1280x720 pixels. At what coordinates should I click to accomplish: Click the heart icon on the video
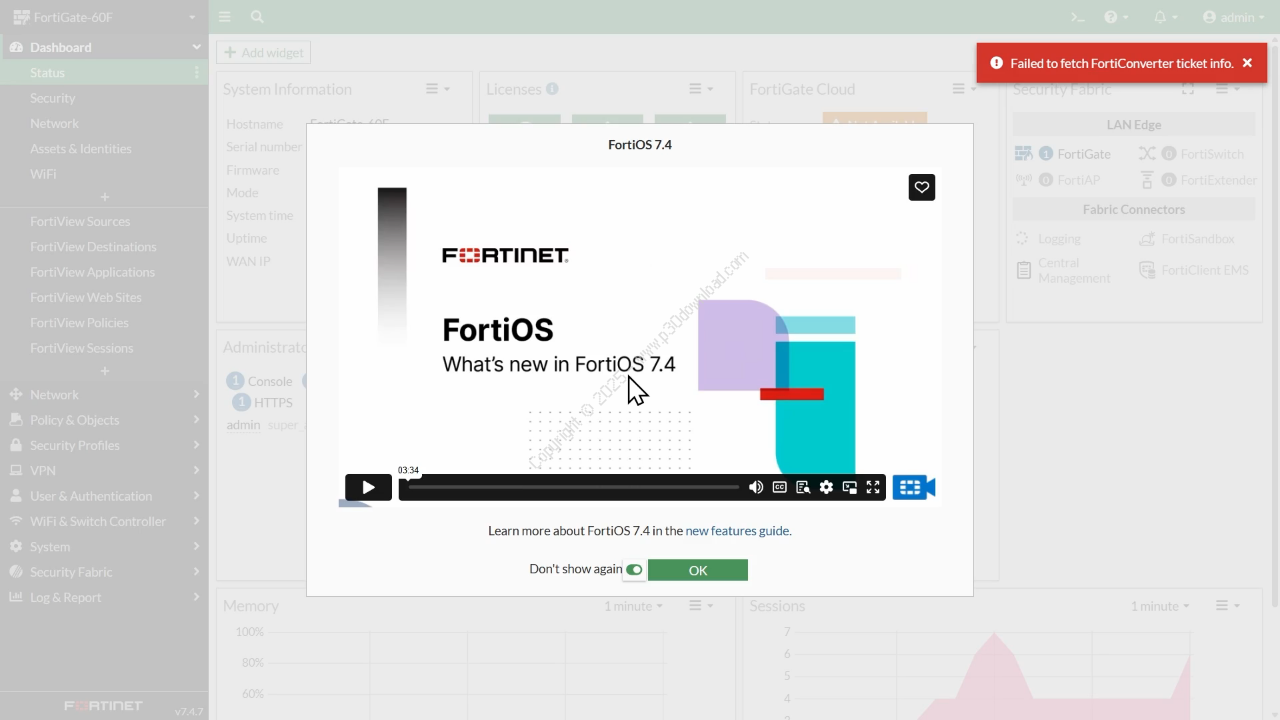(922, 187)
